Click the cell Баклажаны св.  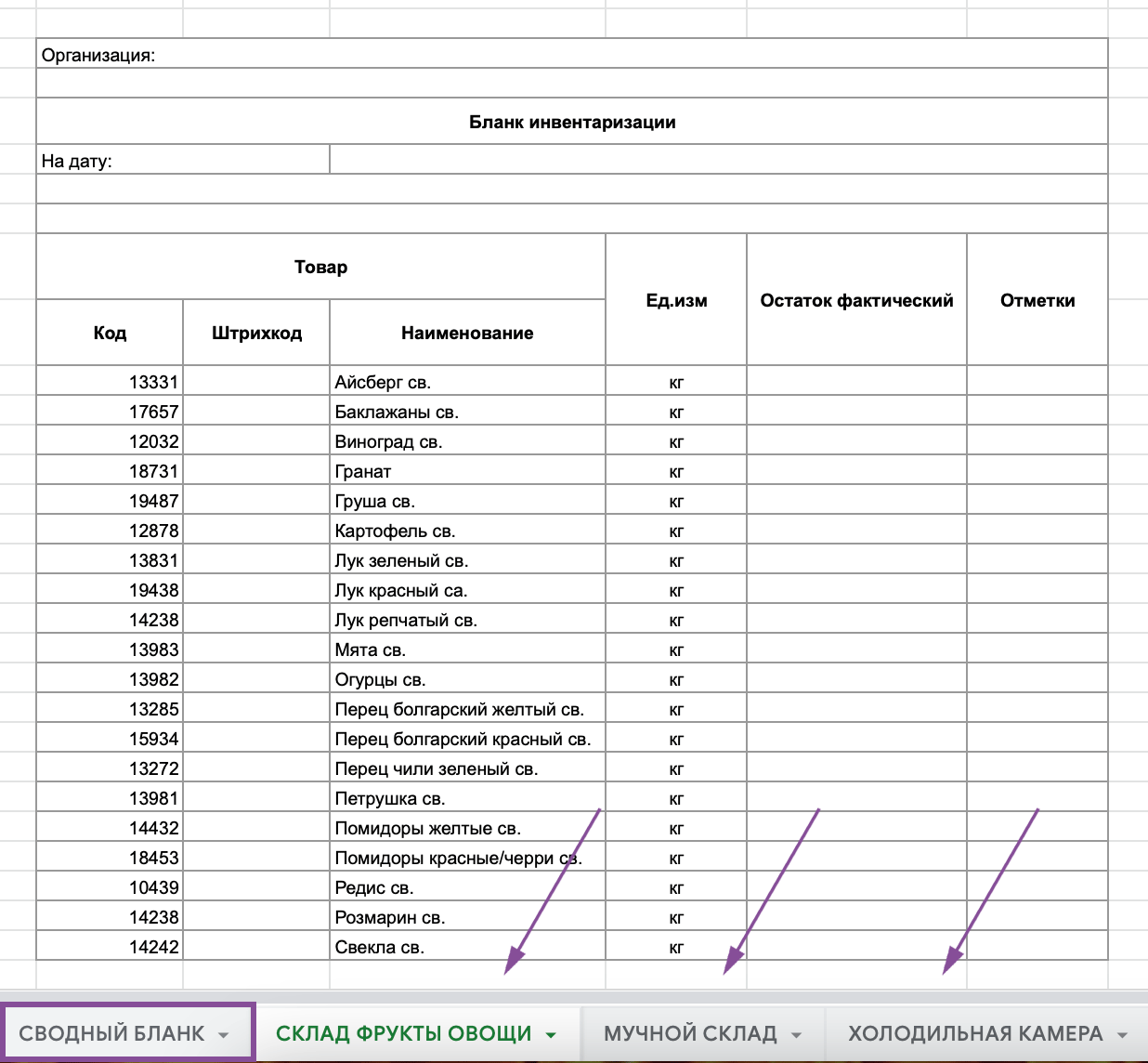467,412
